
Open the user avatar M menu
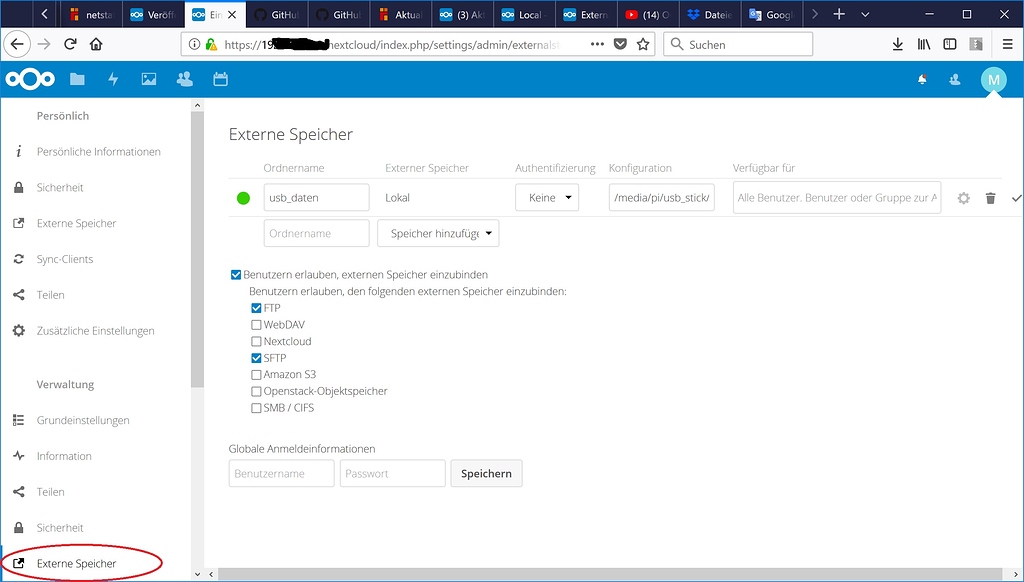[x=993, y=80]
